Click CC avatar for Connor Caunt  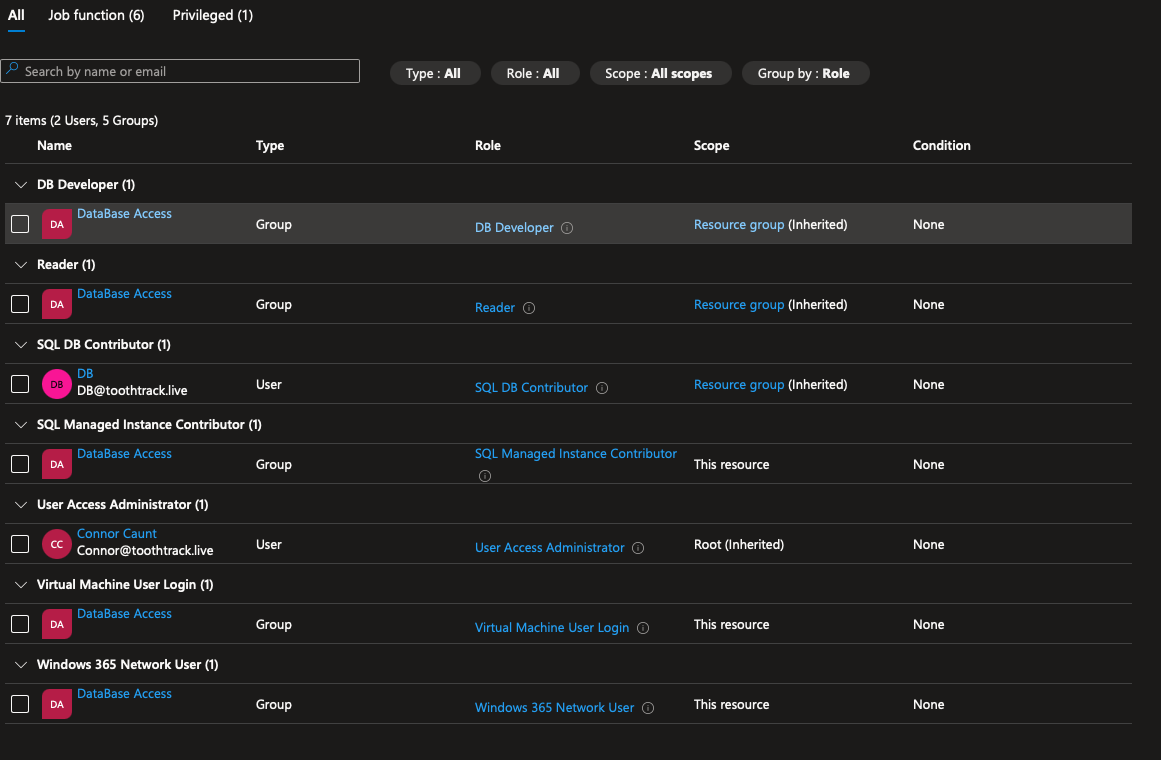(57, 544)
